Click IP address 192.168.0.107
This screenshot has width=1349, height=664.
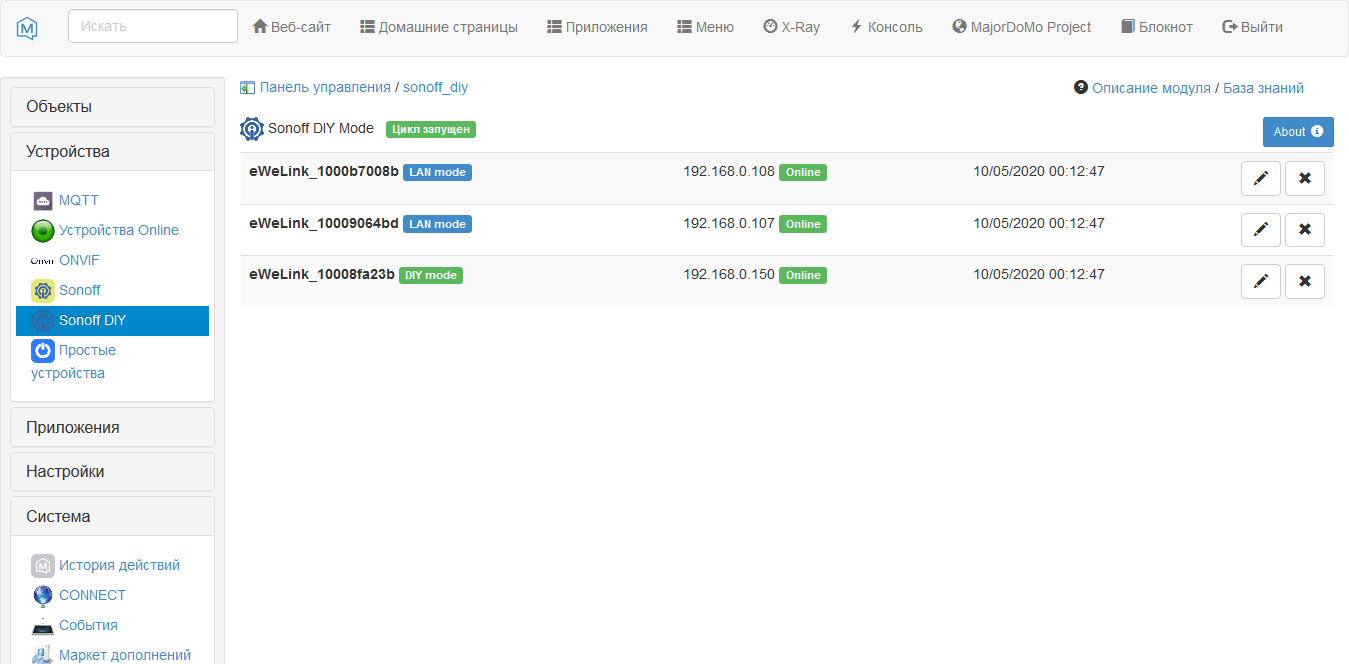point(729,223)
